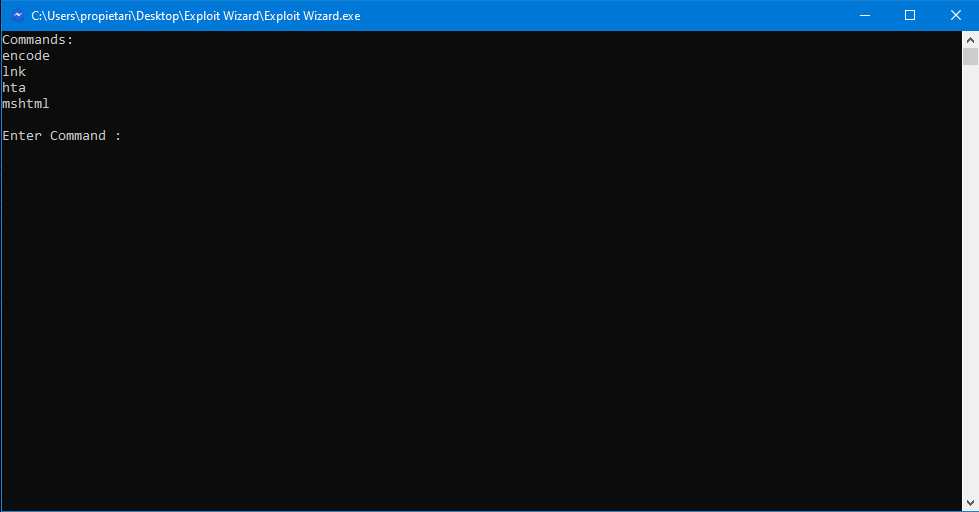Close the Exploit Wizard console window
This screenshot has height=512, width=979.
(955, 16)
